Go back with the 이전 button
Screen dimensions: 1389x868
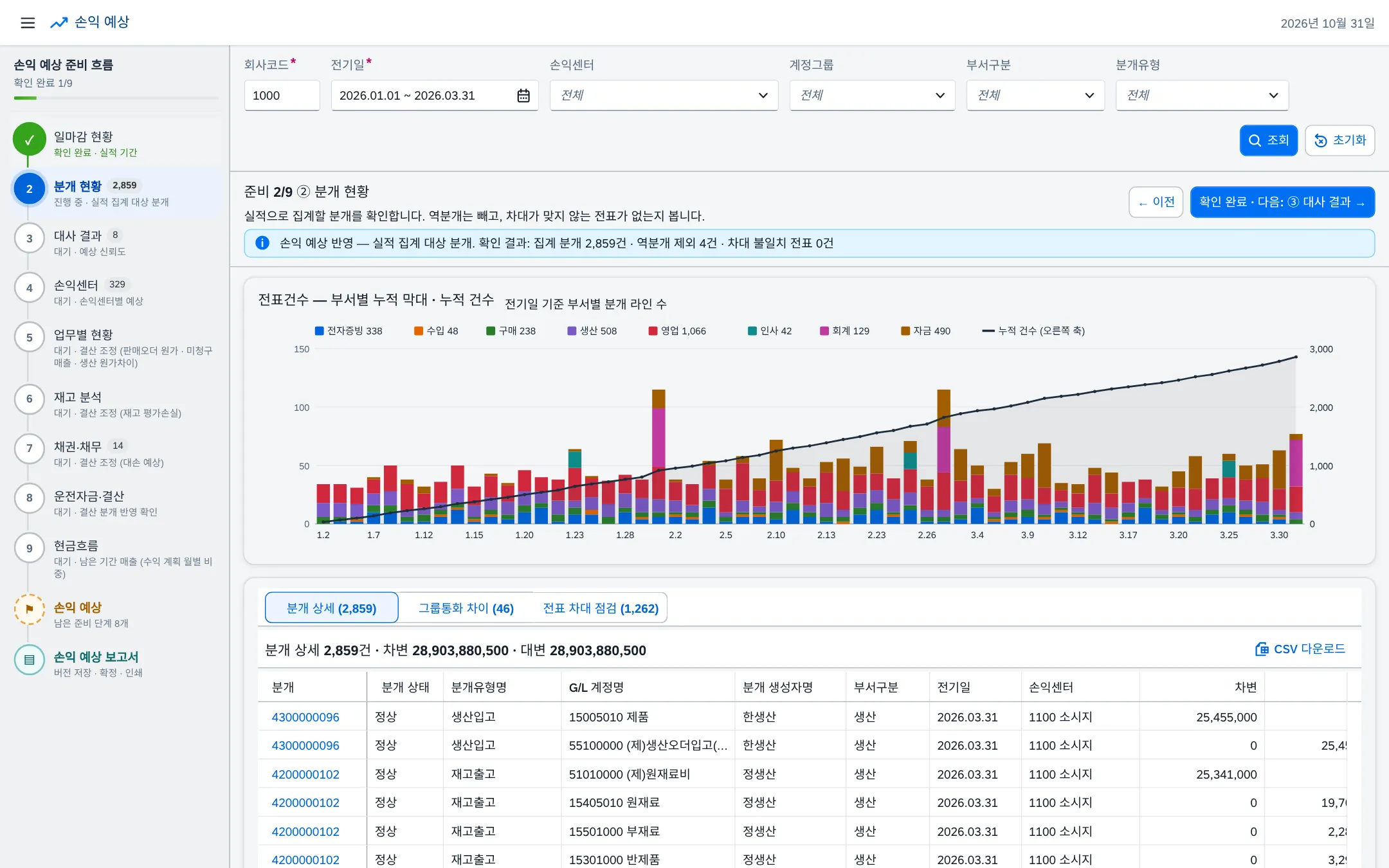point(1156,203)
